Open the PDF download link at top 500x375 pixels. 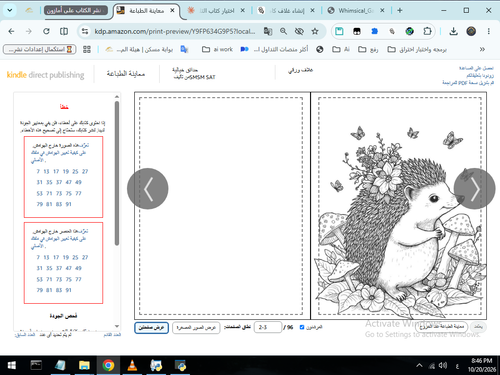pyautogui.click(x=468, y=83)
